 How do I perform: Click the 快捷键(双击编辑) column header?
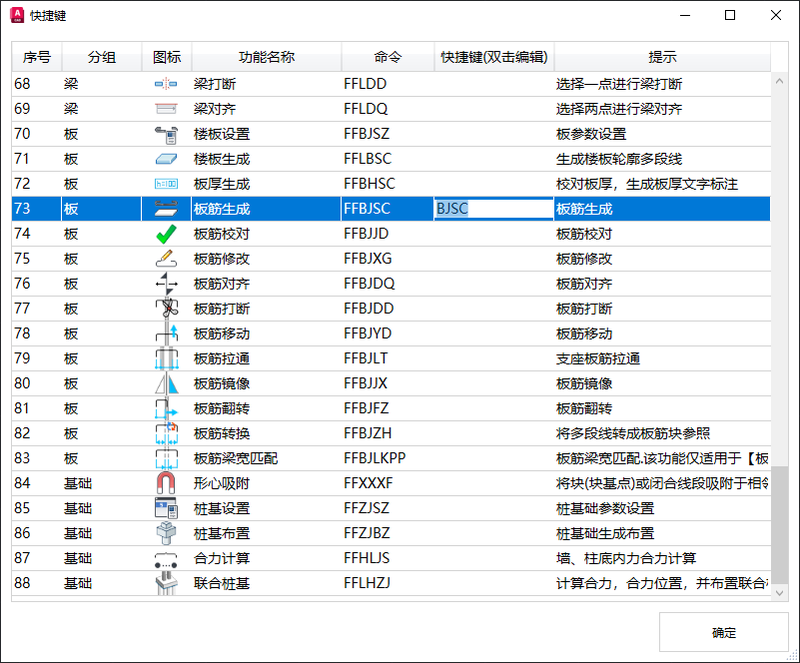point(494,57)
